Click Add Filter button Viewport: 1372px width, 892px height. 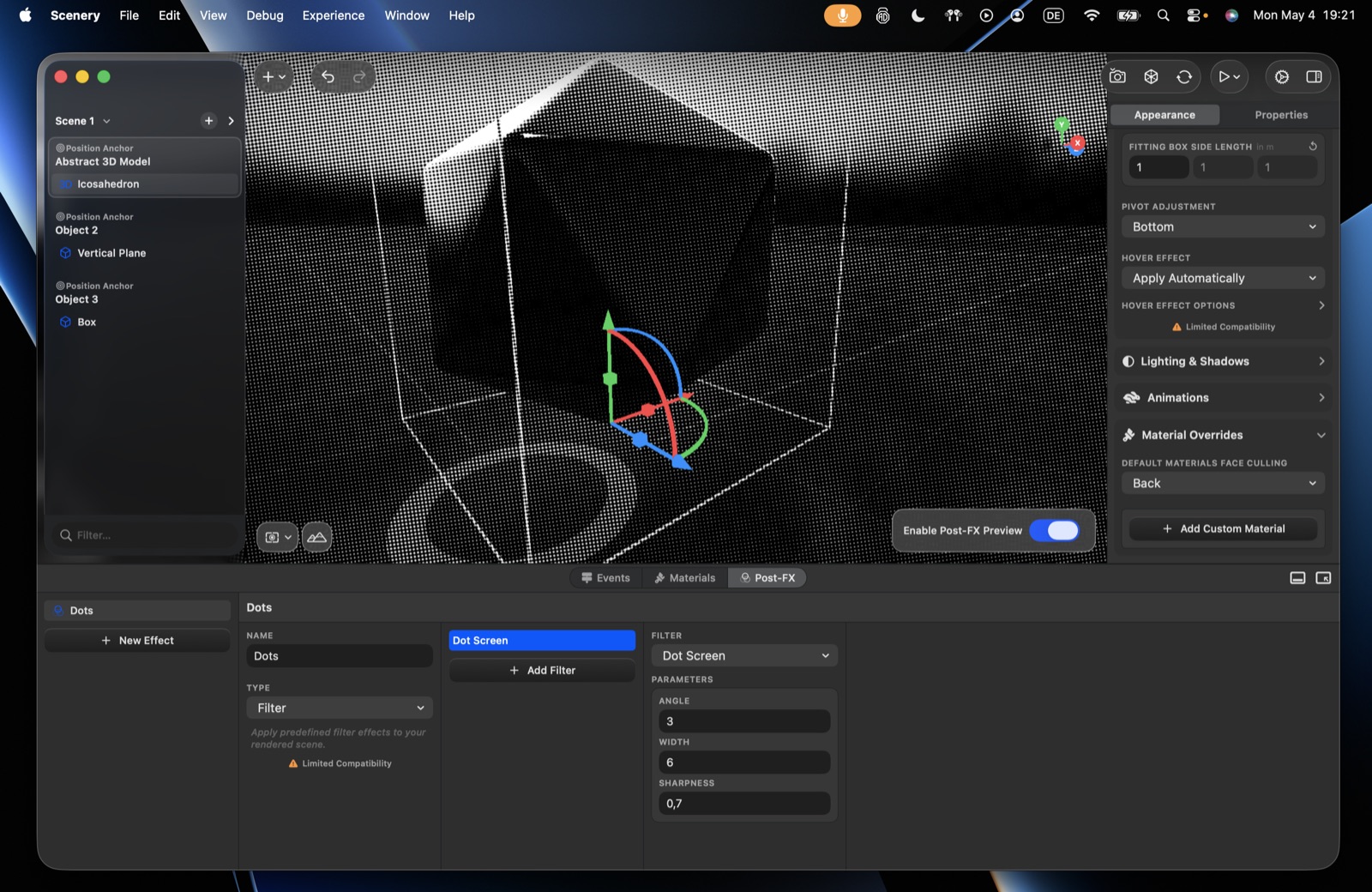click(x=542, y=671)
